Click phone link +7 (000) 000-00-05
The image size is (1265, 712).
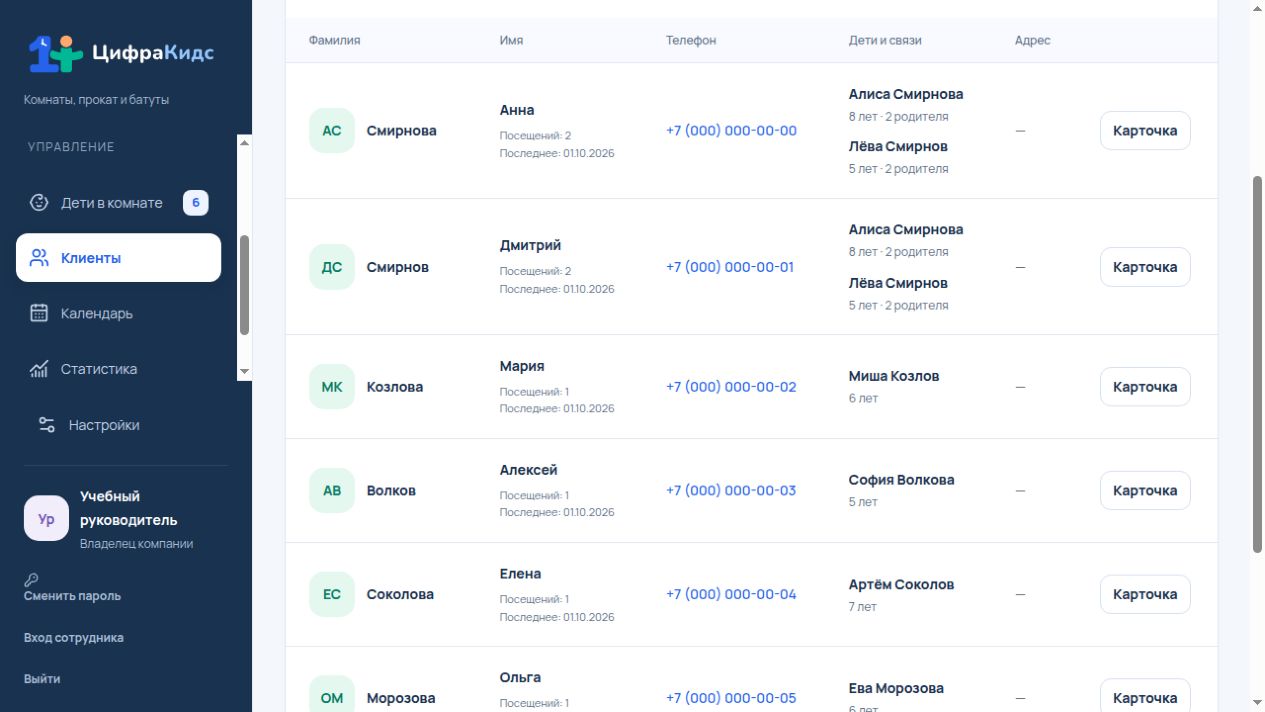731,698
